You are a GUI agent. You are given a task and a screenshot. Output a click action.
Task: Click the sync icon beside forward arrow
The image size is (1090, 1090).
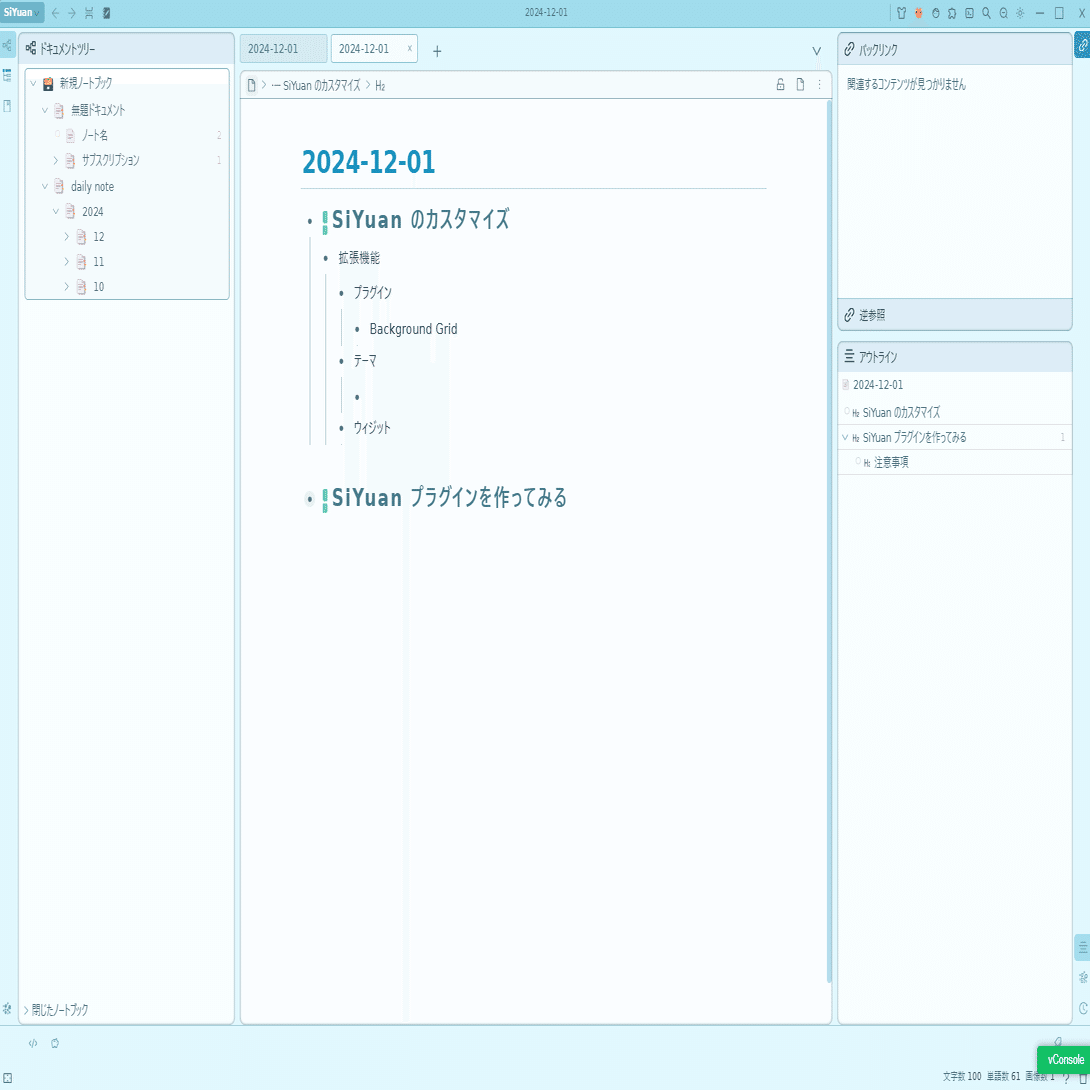click(x=89, y=13)
